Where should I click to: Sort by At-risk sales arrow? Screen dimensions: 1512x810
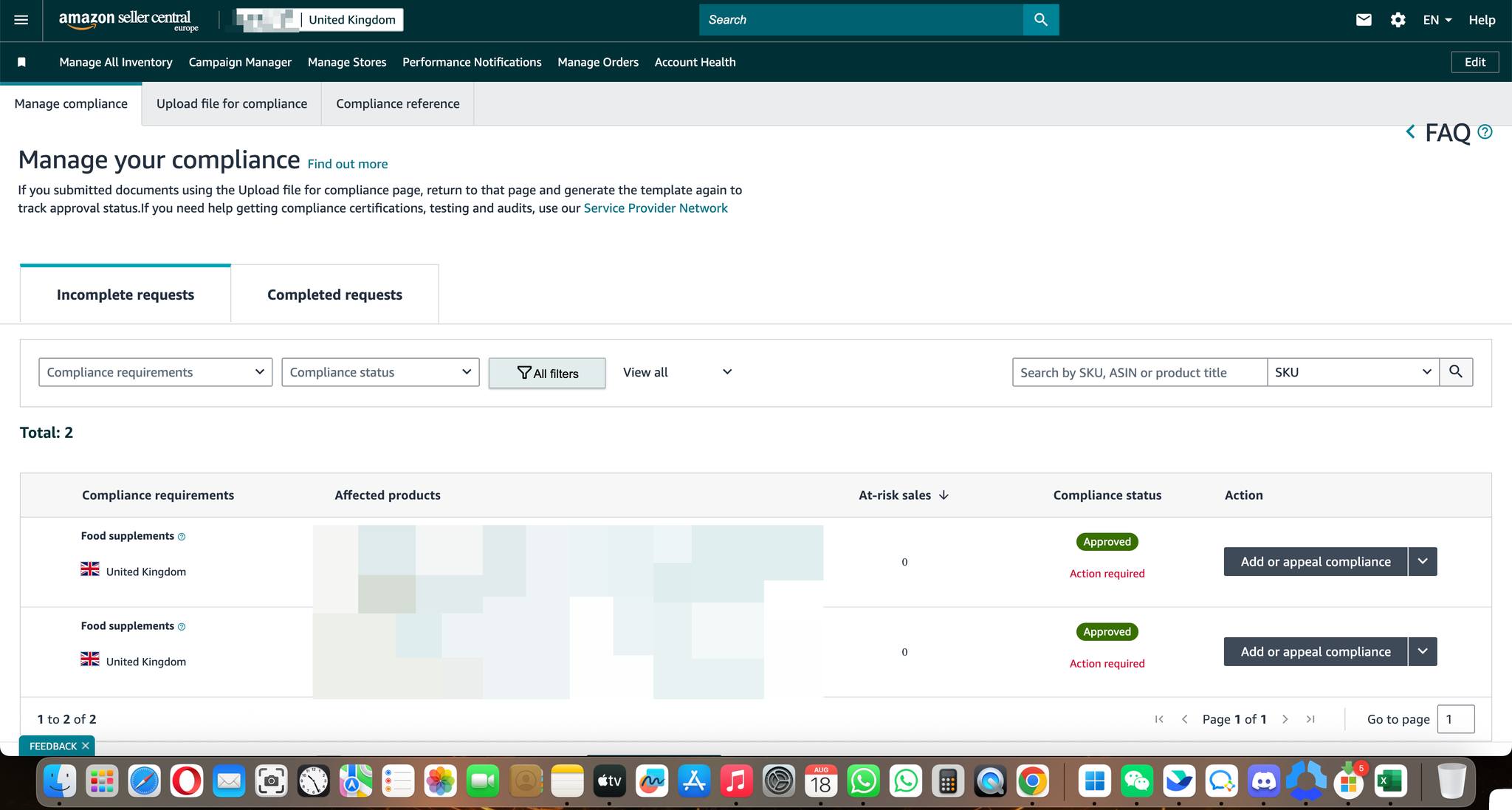click(944, 495)
